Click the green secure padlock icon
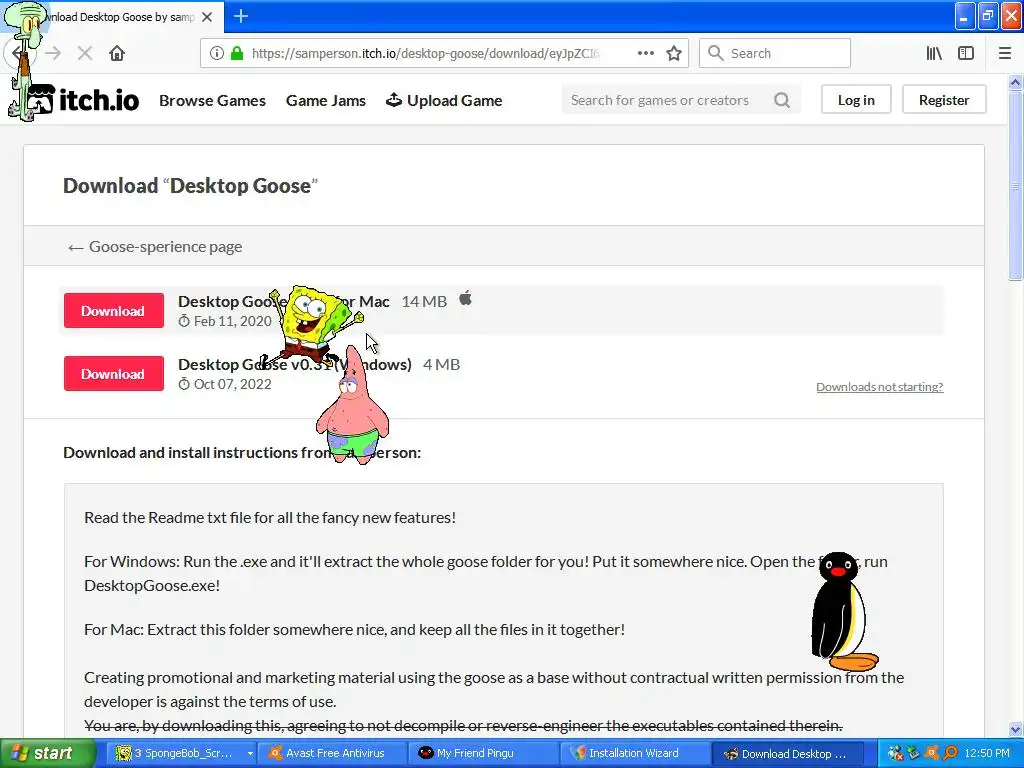1024x768 pixels. pos(237,54)
